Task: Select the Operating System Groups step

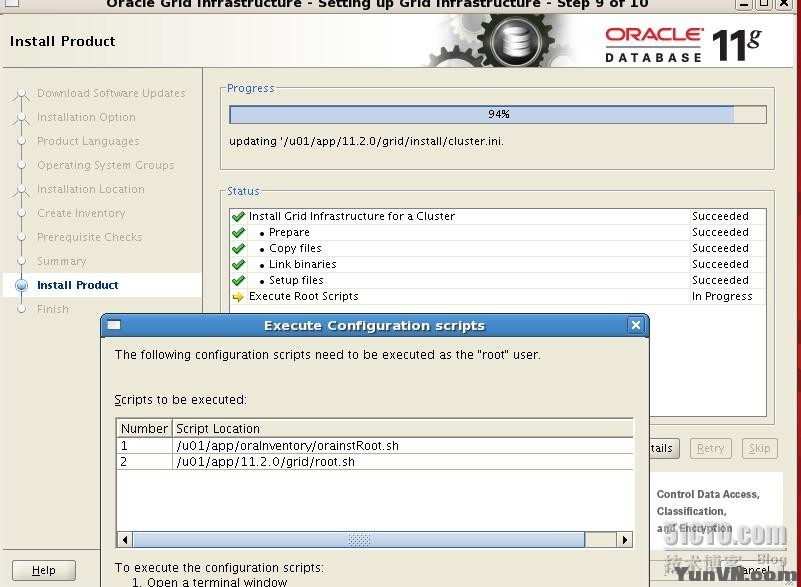Action: [x=106, y=165]
